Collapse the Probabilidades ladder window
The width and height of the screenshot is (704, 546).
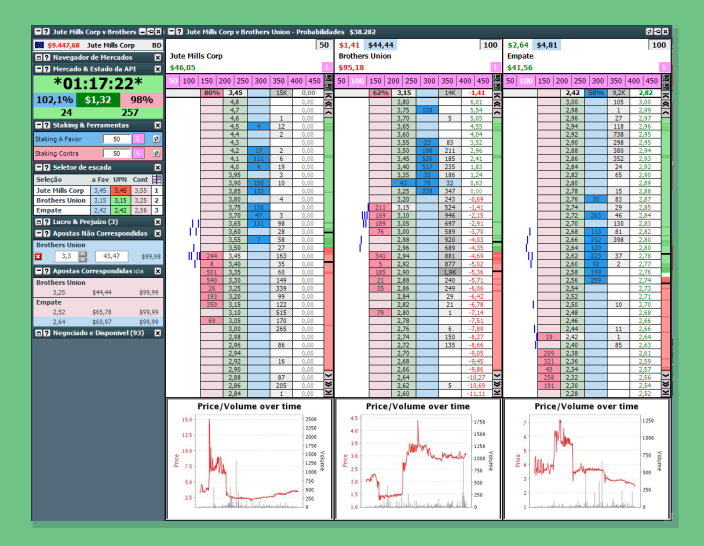[172, 32]
